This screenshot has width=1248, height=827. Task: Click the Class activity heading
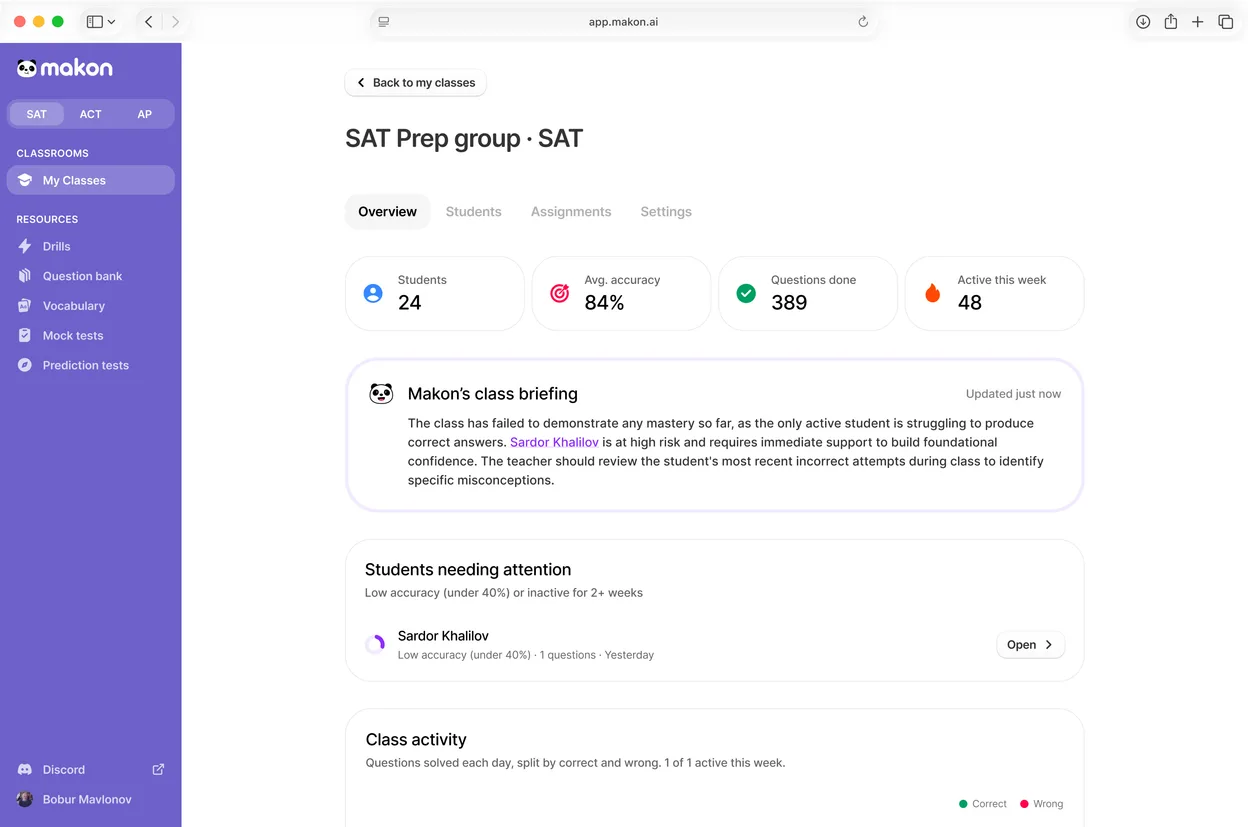pyautogui.click(x=416, y=740)
